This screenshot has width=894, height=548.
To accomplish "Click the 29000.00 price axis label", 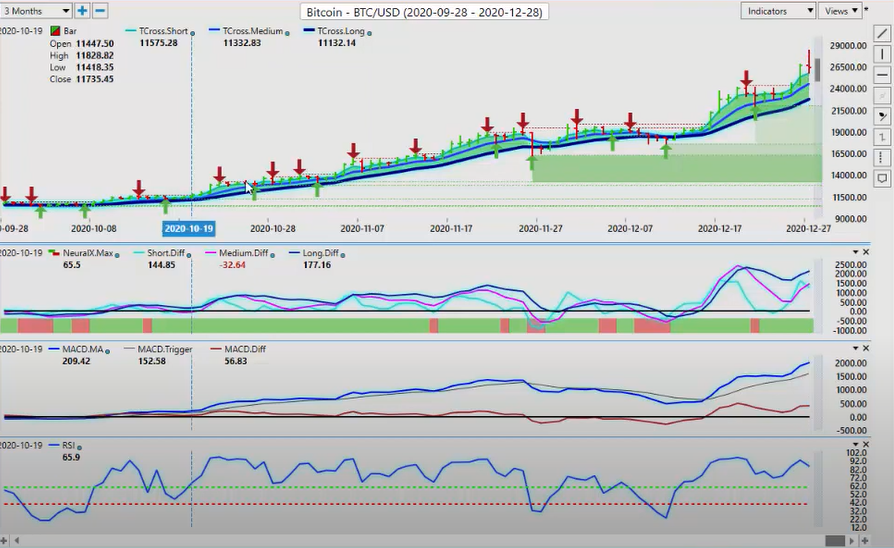I will (x=848, y=46).
